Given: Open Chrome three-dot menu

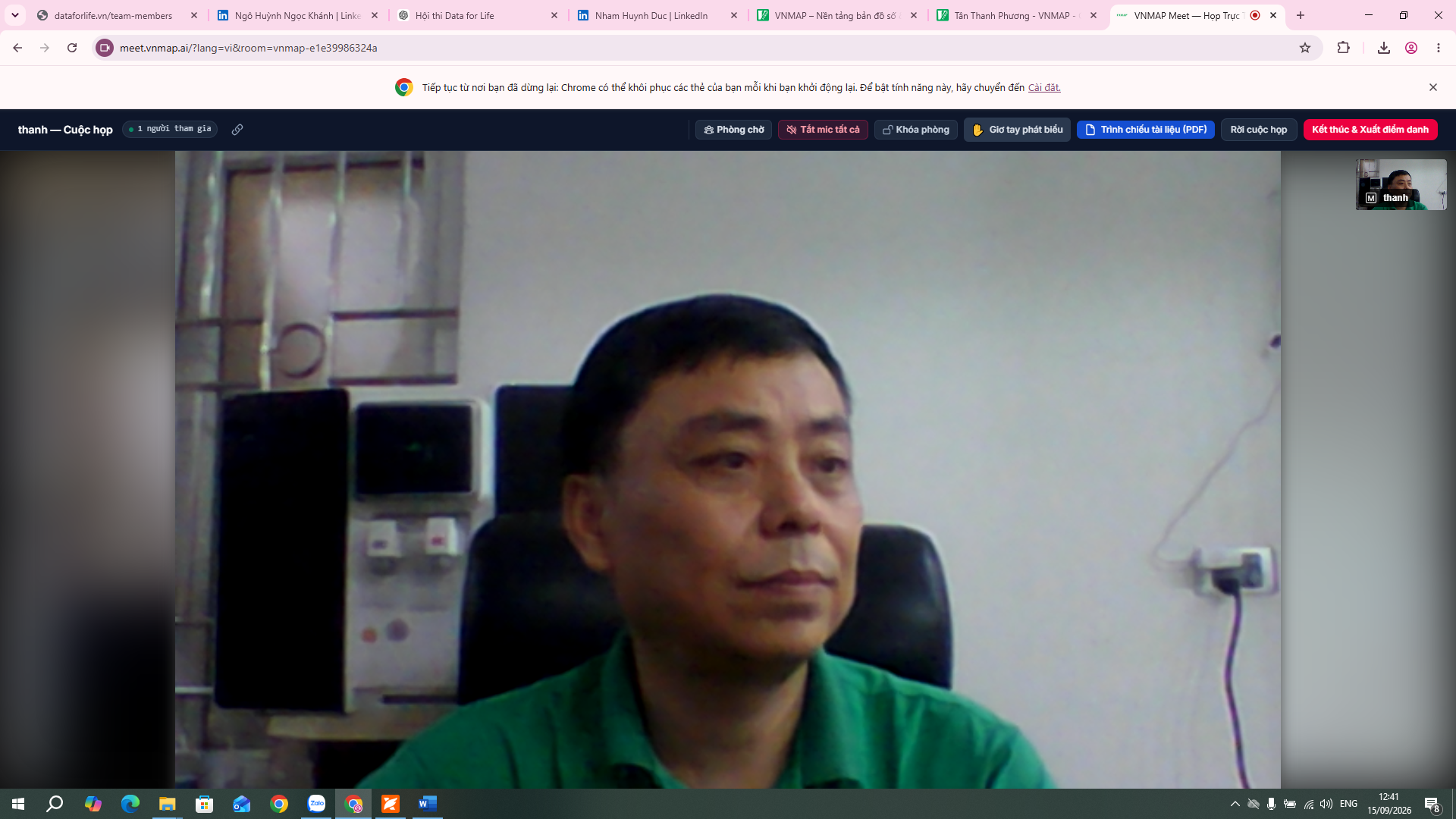Looking at the screenshot, I should [x=1439, y=48].
